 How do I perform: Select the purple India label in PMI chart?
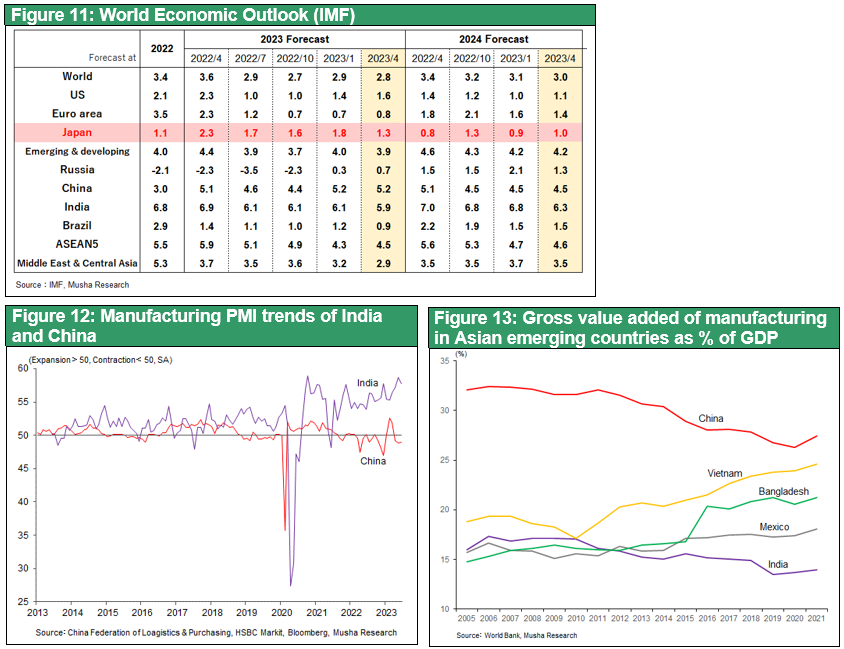click(x=369, y=383)
